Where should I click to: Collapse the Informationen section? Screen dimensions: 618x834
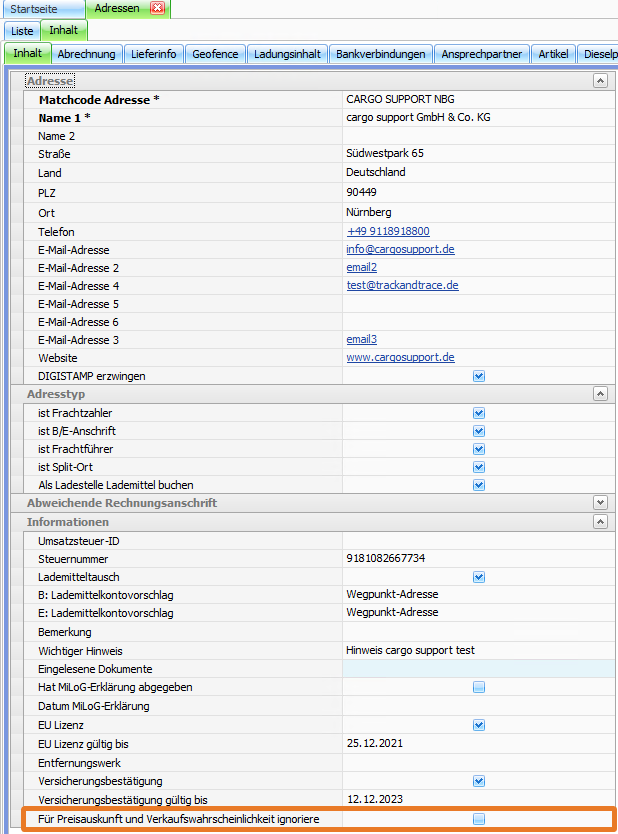pos(599,522)
